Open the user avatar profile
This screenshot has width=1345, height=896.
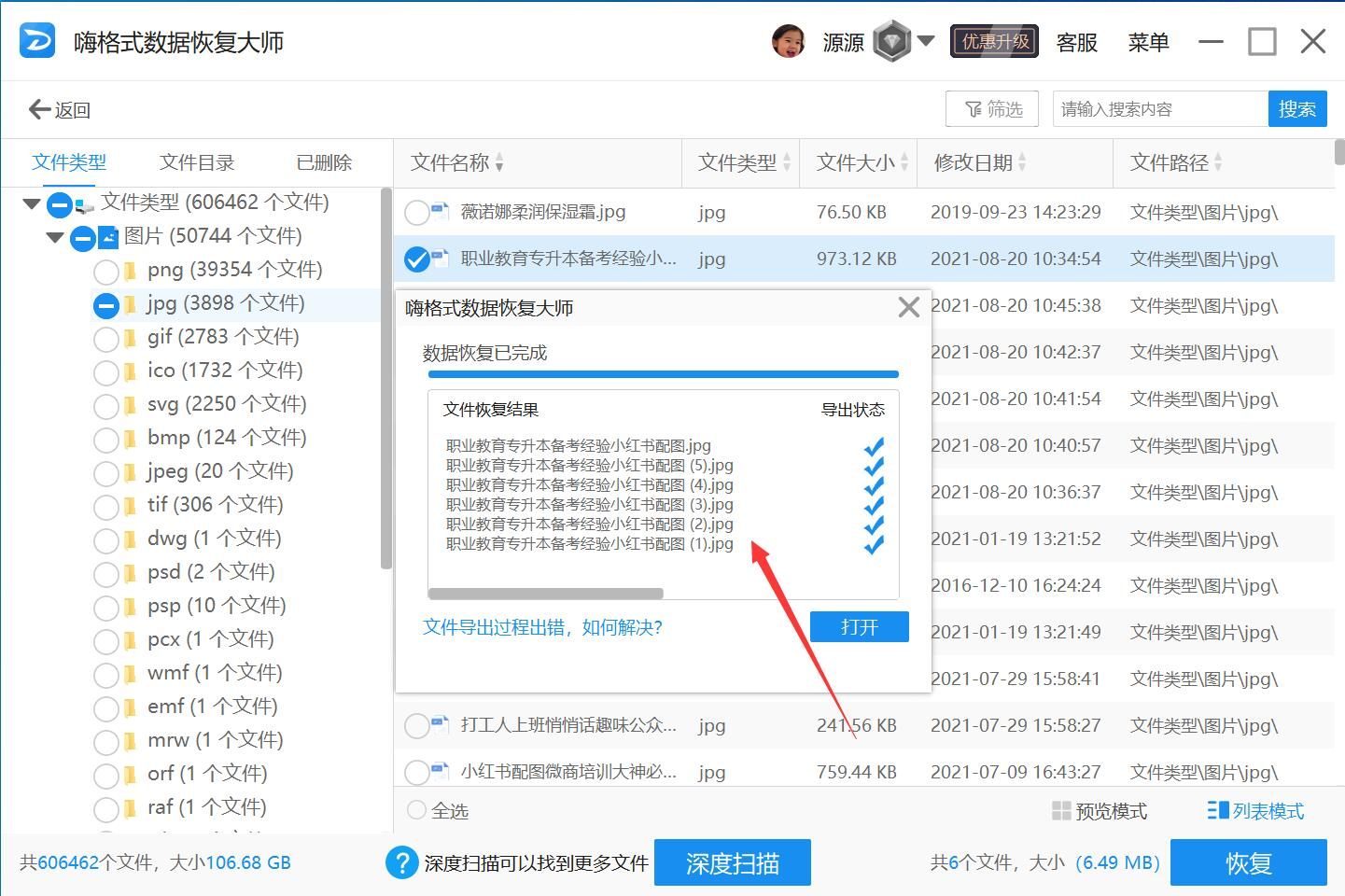point(789,42)
